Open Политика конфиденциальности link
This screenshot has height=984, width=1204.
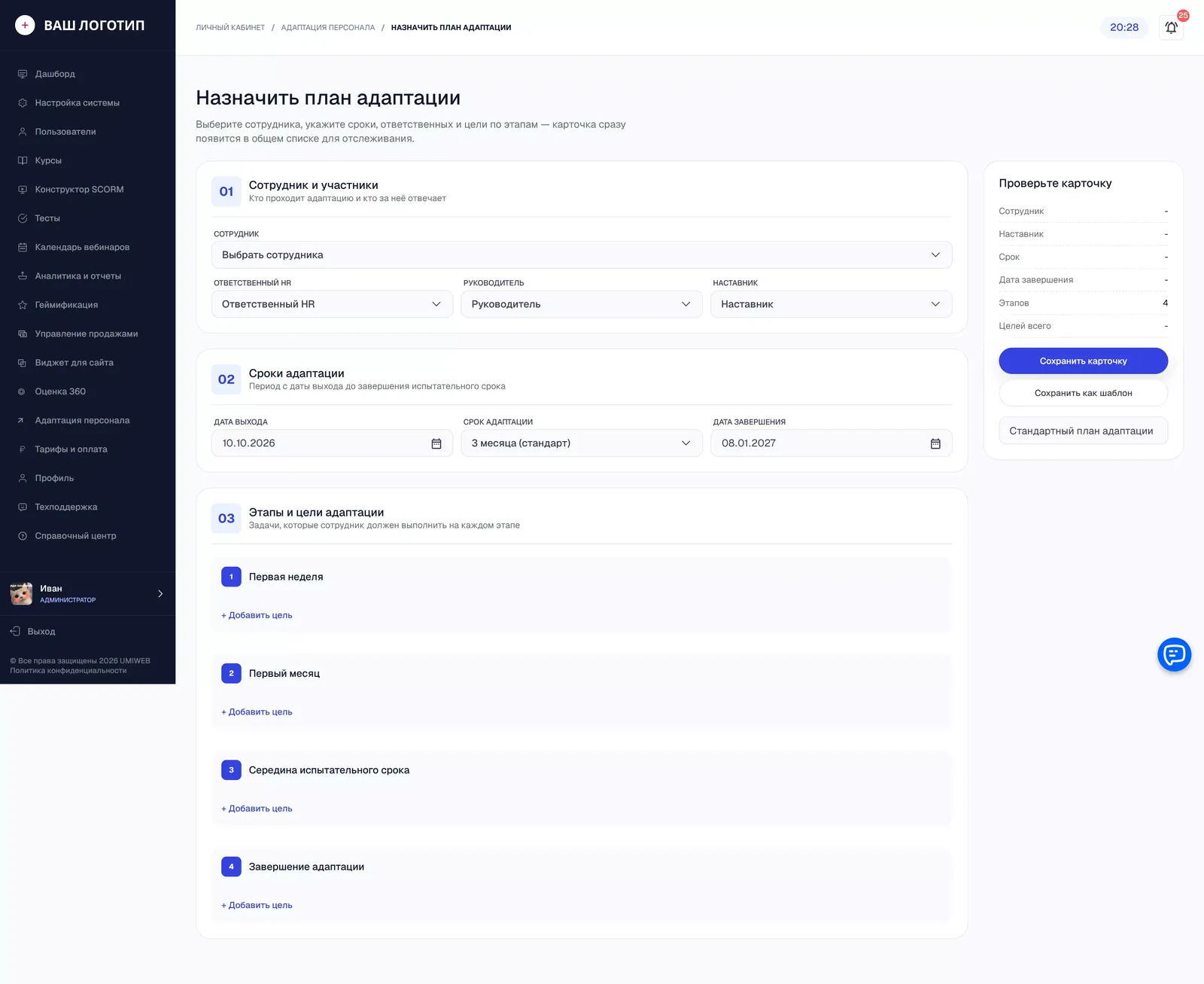(x=68, y=671)
